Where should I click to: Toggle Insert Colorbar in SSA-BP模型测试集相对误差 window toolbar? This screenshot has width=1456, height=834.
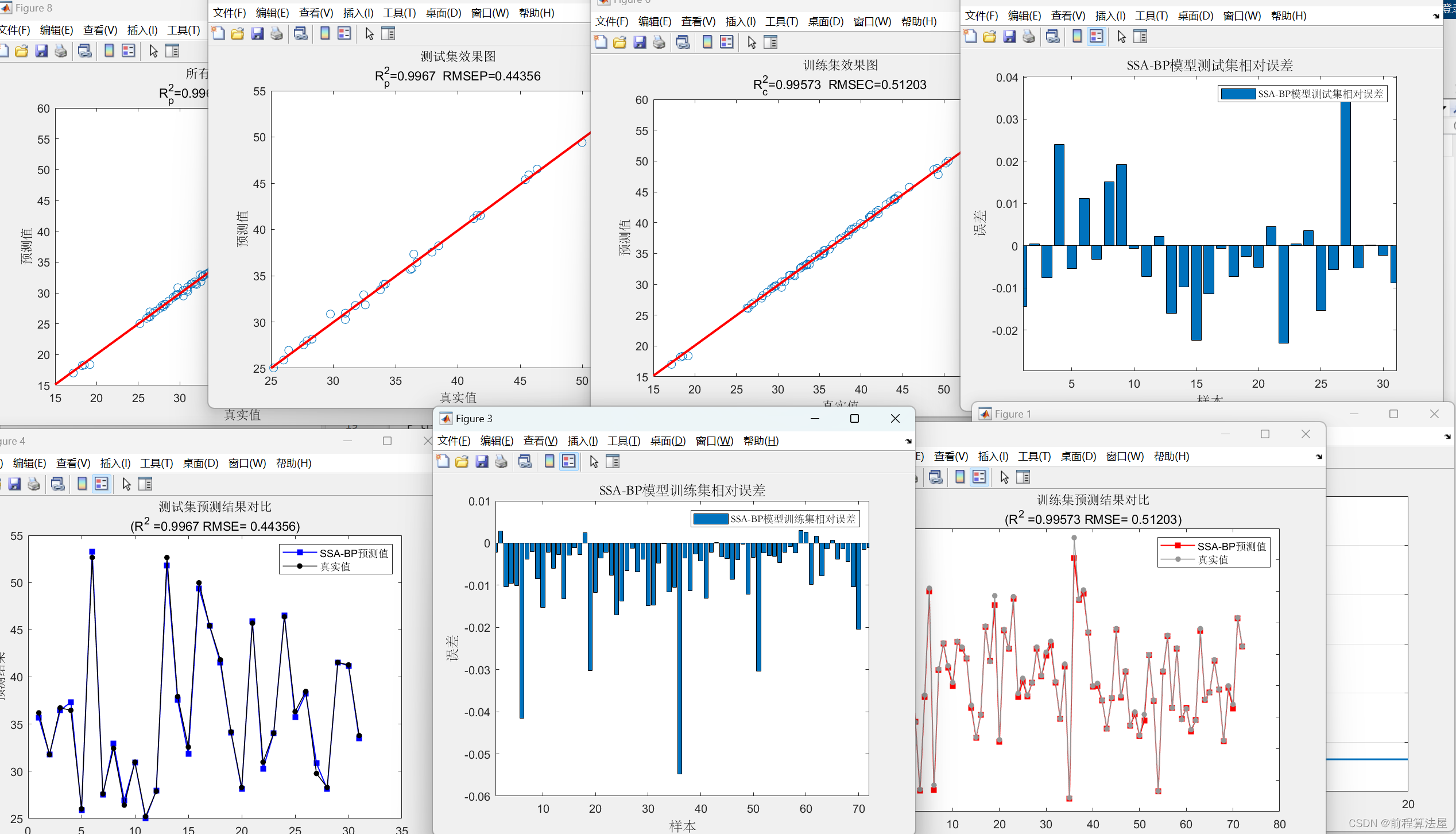click(1077, 37)
